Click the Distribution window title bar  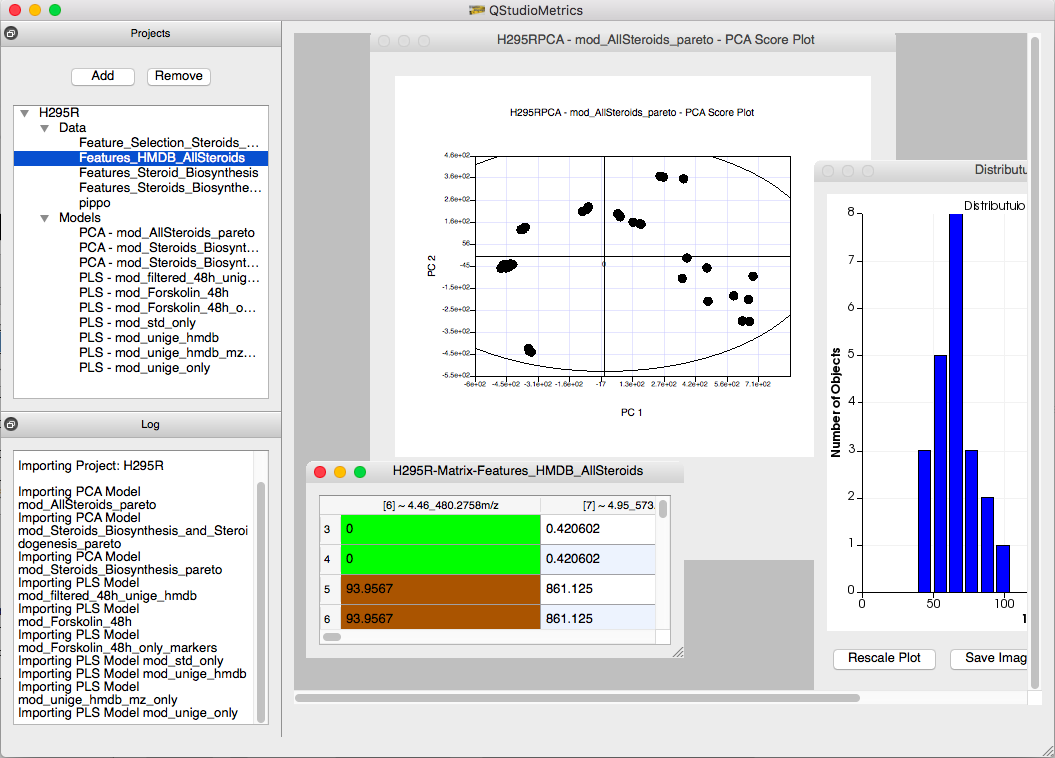[920, 171]
